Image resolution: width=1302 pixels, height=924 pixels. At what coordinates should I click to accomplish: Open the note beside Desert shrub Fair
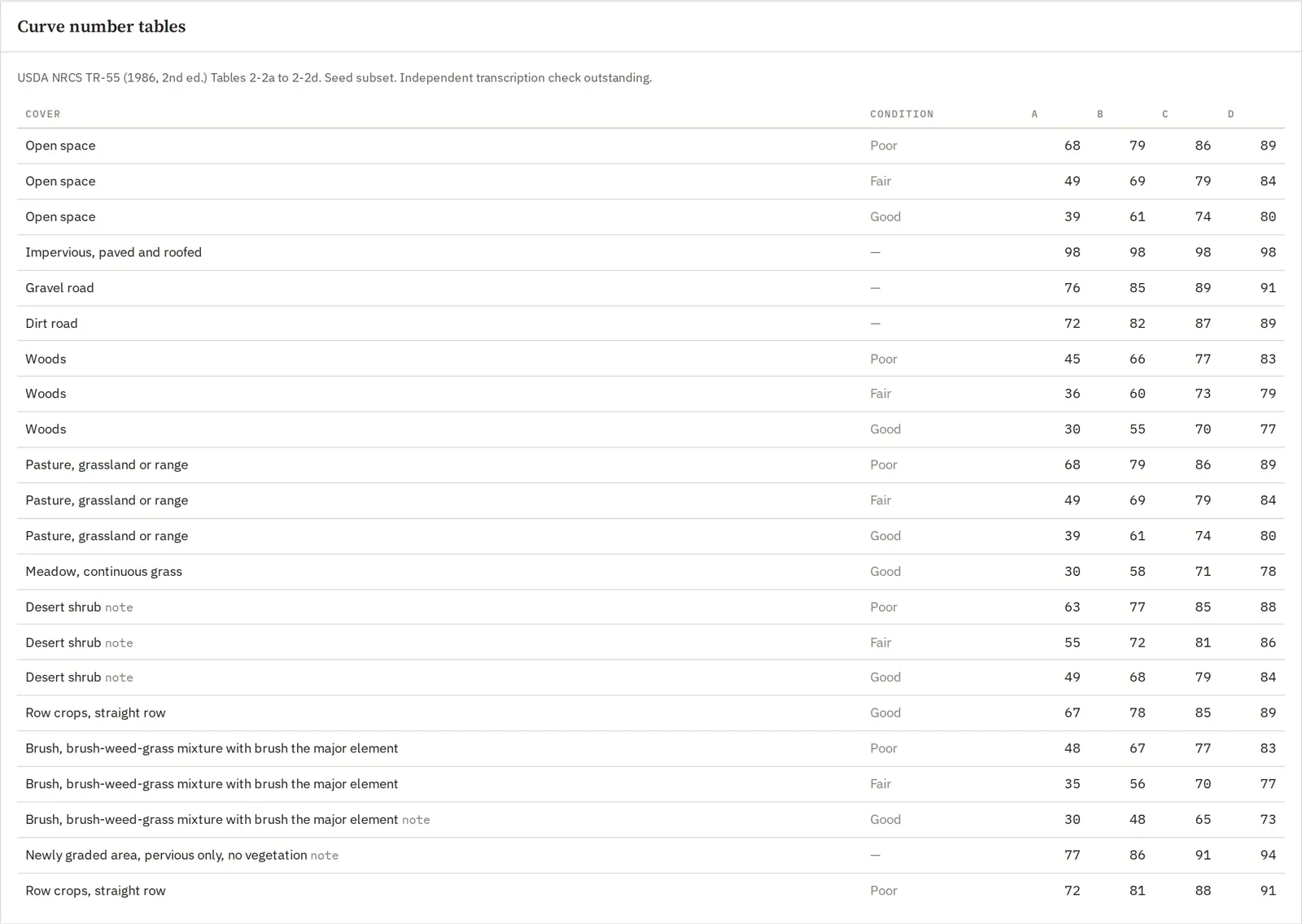pyautogui.click(x=119, y=643)
